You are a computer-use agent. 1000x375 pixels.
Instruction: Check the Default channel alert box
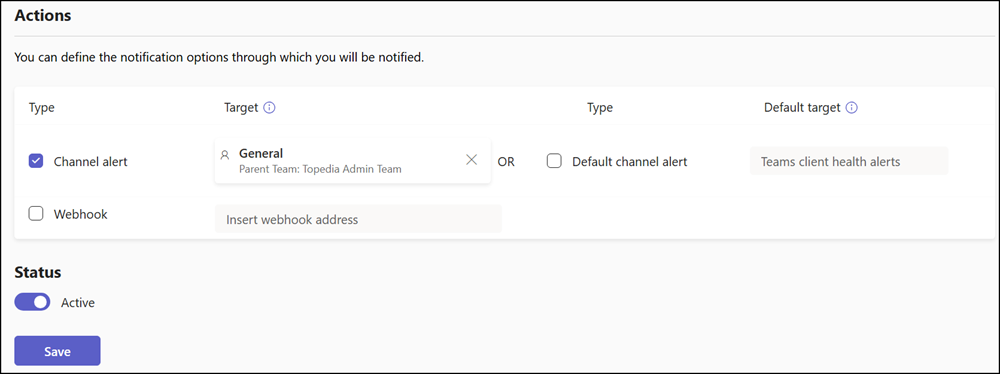click(x=554, y=161)
